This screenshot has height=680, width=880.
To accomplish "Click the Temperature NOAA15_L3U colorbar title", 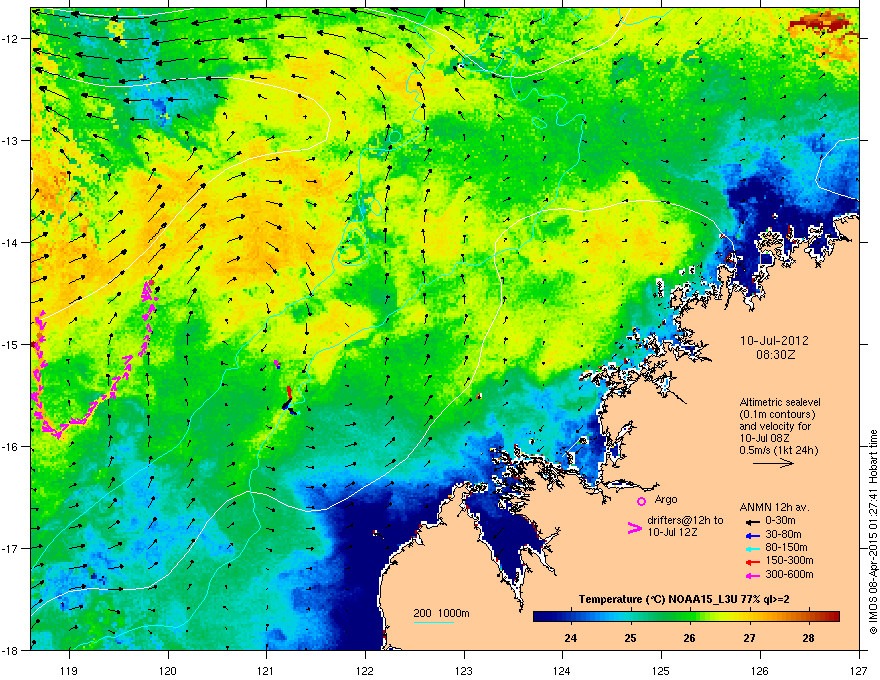I will coord(684,600).
